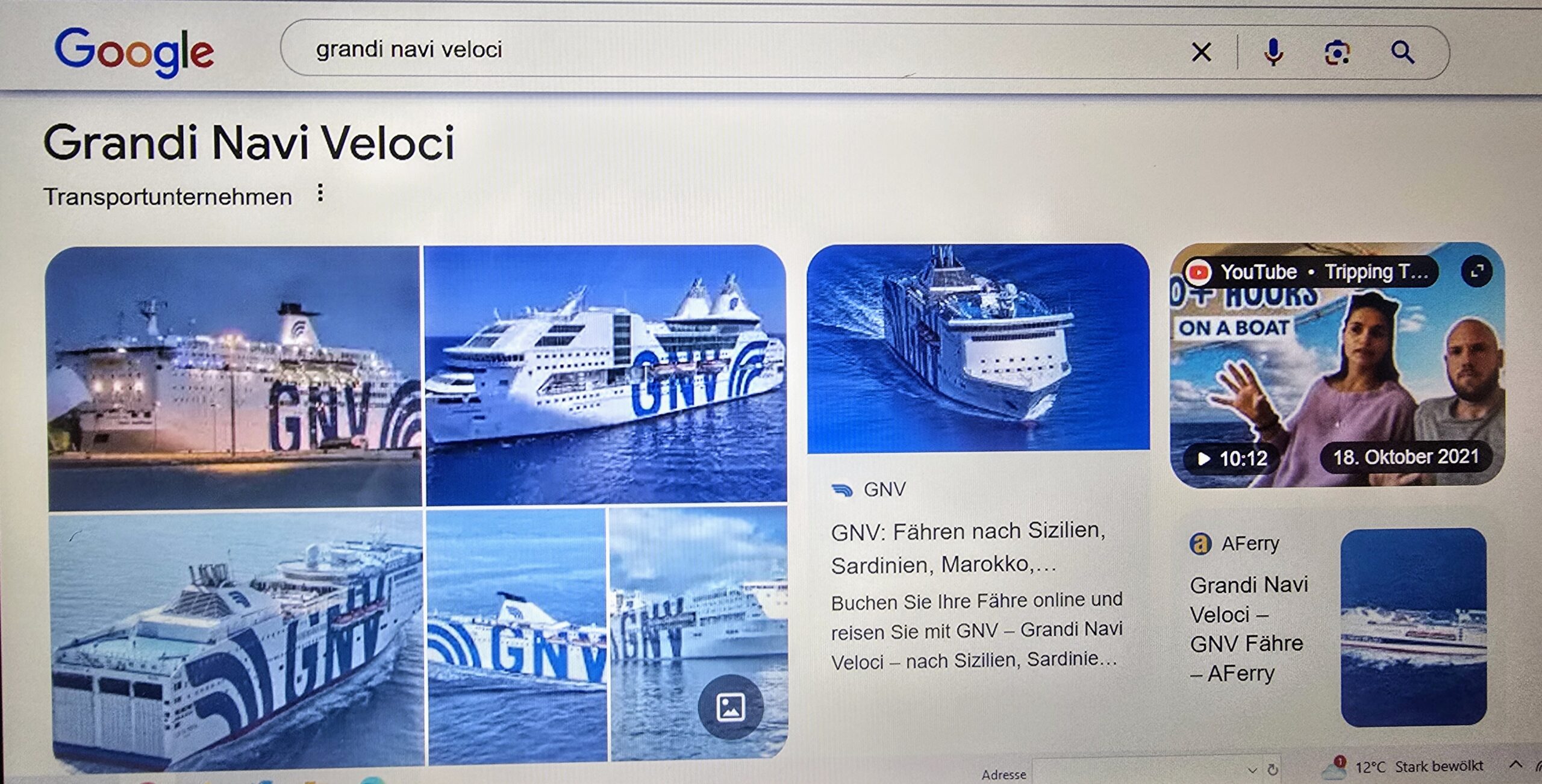Open the weather widget showing 12°C Stark bewölkt
Image resolution: width=1542 pixels, height=784 pixels.
1403,767
